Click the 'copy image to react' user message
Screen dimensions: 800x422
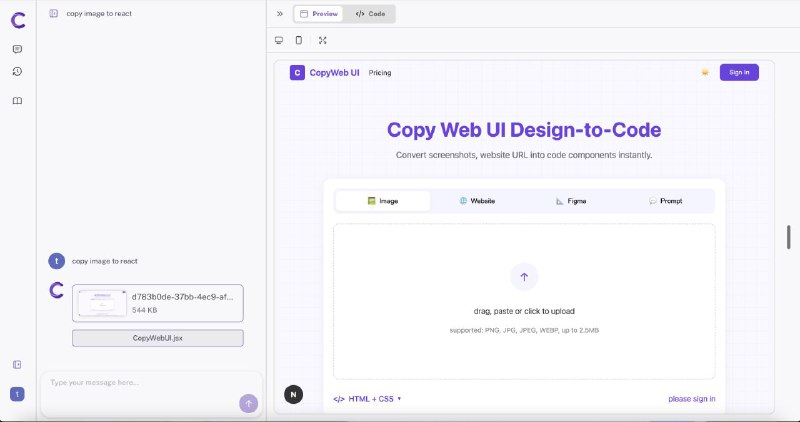point(105,261)
